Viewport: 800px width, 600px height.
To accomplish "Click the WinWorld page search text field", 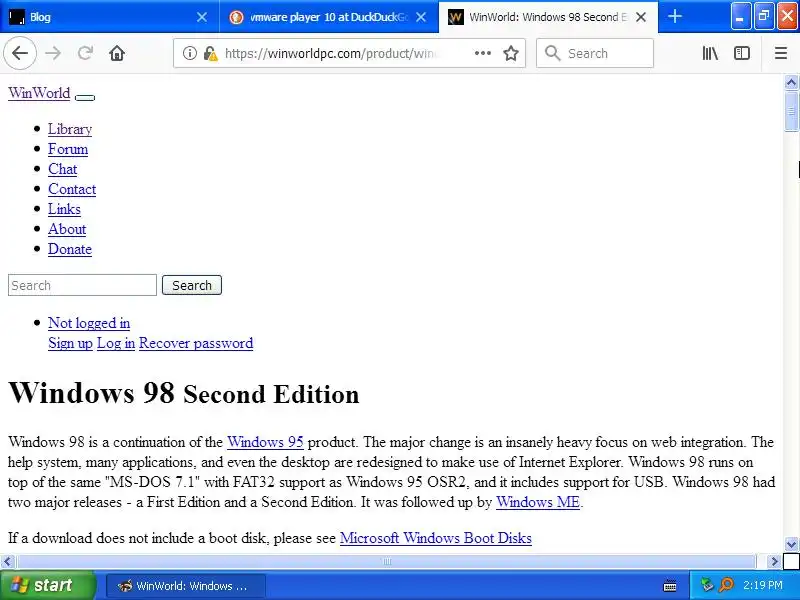I will (82, 285).
